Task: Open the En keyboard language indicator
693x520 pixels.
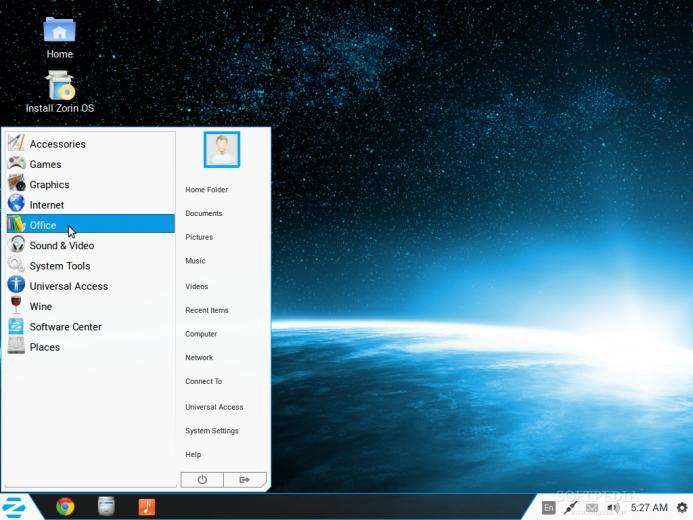Action: click(548, 508)
